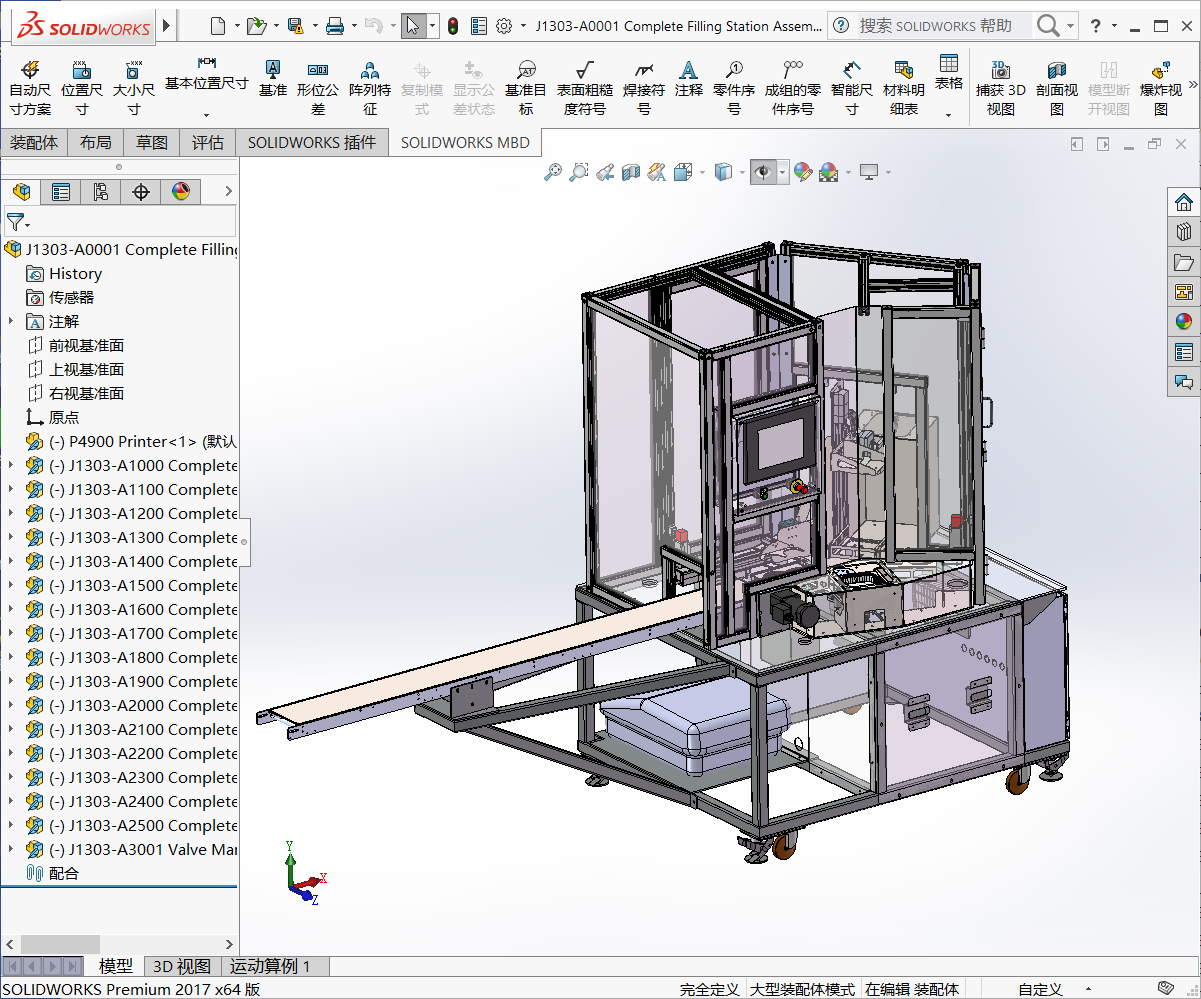Open the Options gear icon
The width and height of the screenshot is (1201, 999).
click(504, 25)
